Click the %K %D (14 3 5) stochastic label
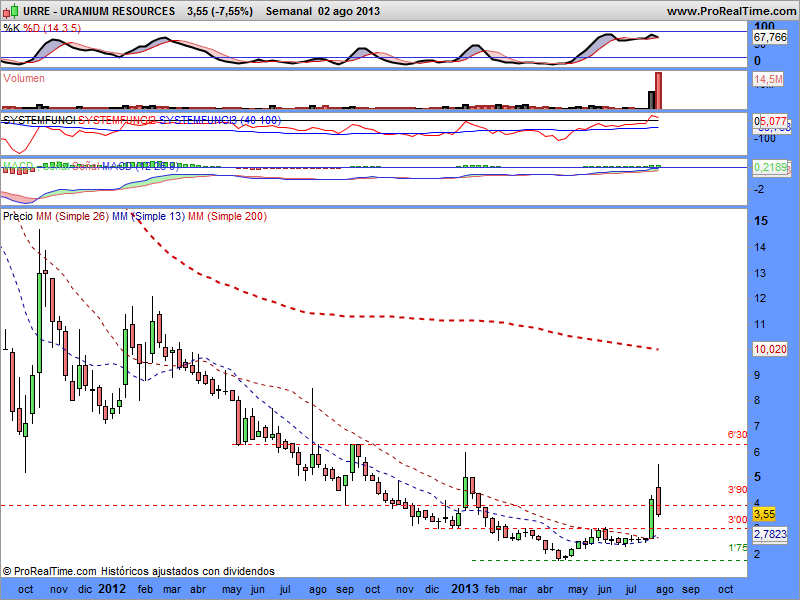 42,28
